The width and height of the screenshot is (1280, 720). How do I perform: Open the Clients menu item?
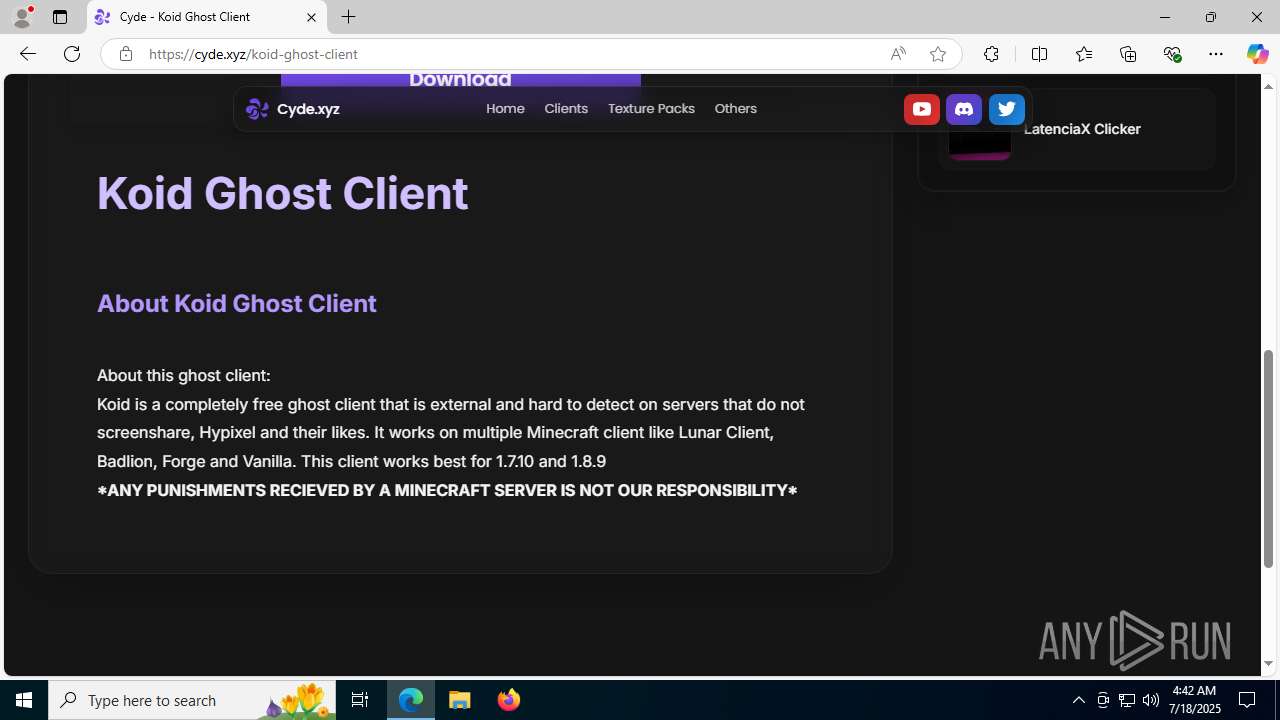click(566, 109)
